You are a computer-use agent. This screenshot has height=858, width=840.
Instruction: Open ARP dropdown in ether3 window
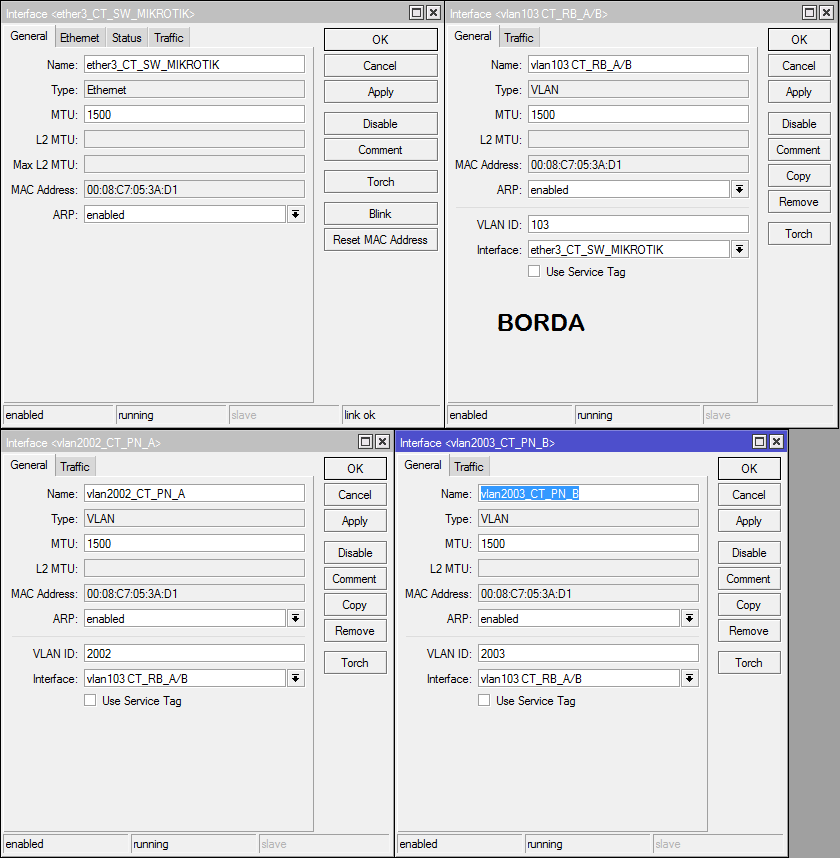click(x=296, y=214)
